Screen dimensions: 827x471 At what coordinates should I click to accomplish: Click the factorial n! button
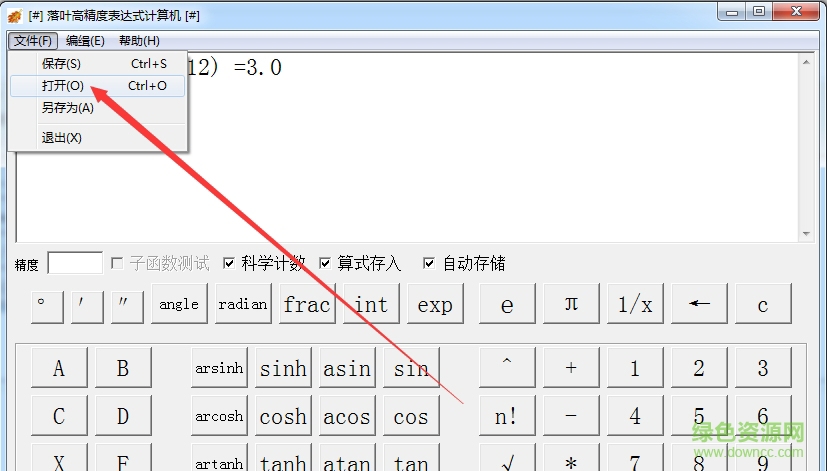507,416
